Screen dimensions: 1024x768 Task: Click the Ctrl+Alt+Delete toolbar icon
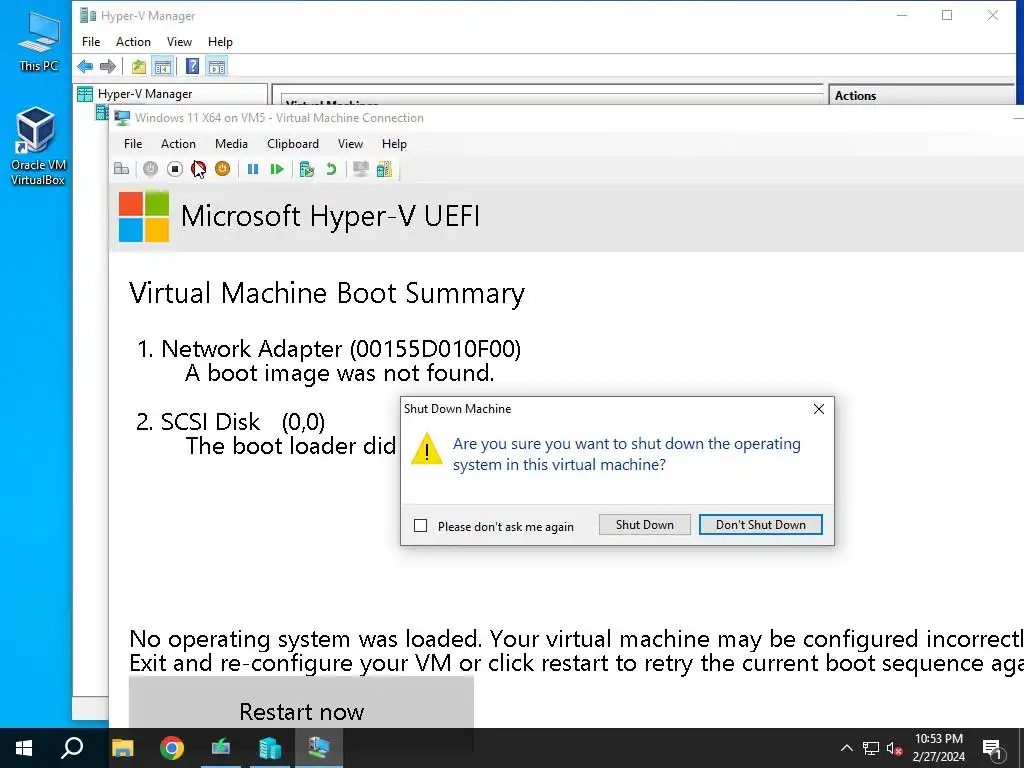click(x=121, y=169)
